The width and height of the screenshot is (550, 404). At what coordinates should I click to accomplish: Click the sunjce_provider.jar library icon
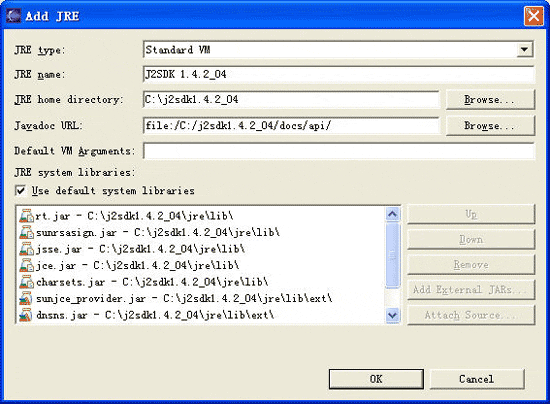coord(26,298)
